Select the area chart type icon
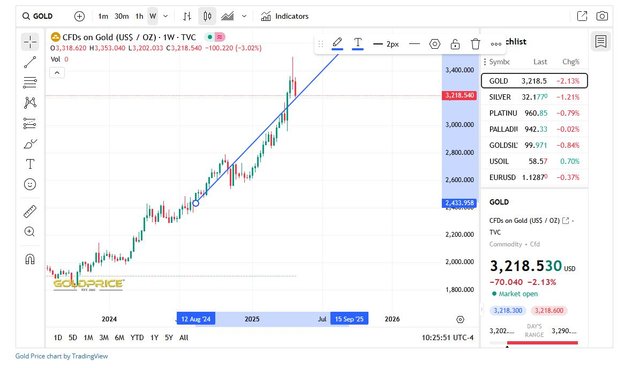 (227, 16)
